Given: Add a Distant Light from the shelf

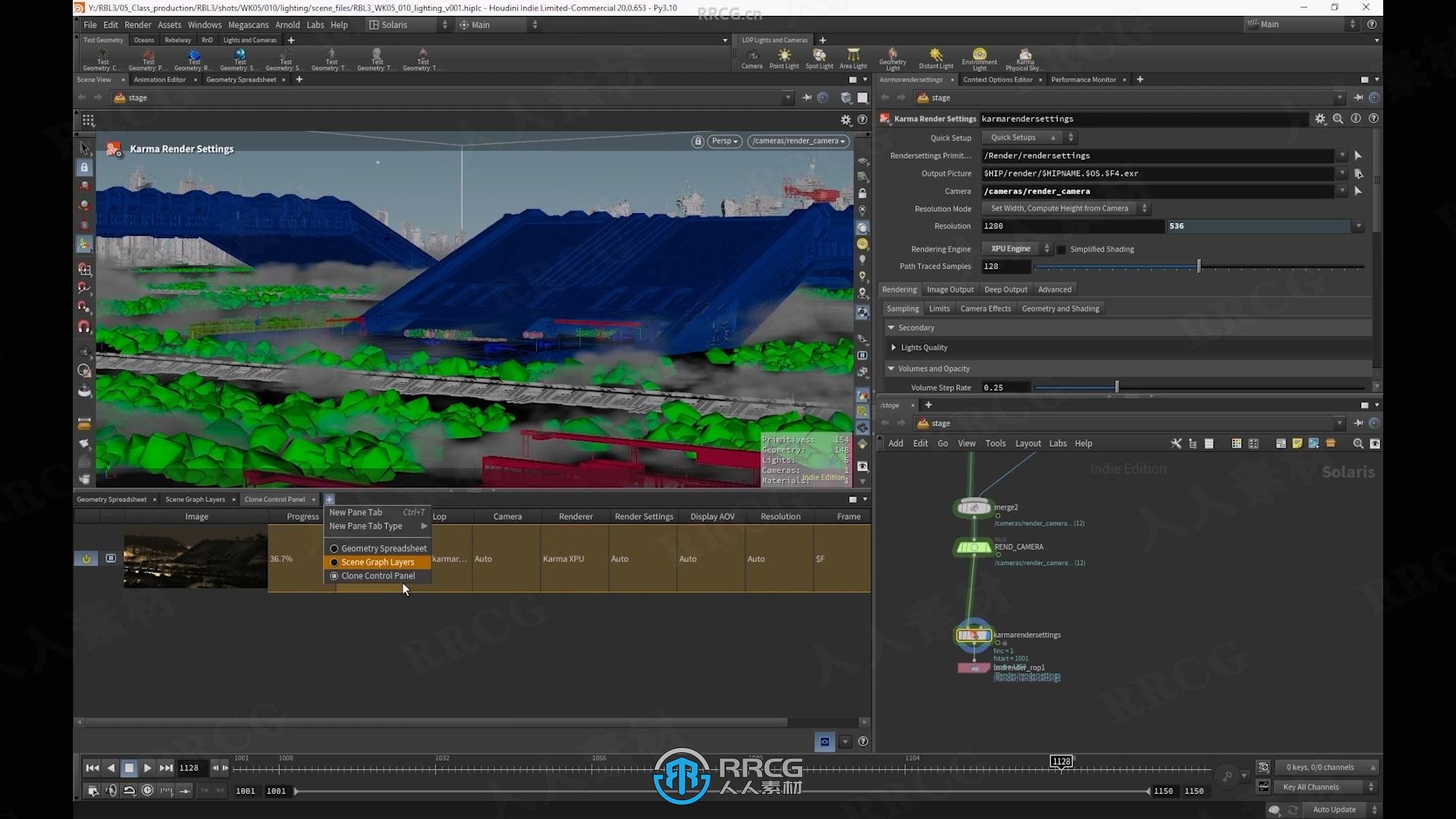Looking at the screenshot, I should click(936, 58).
